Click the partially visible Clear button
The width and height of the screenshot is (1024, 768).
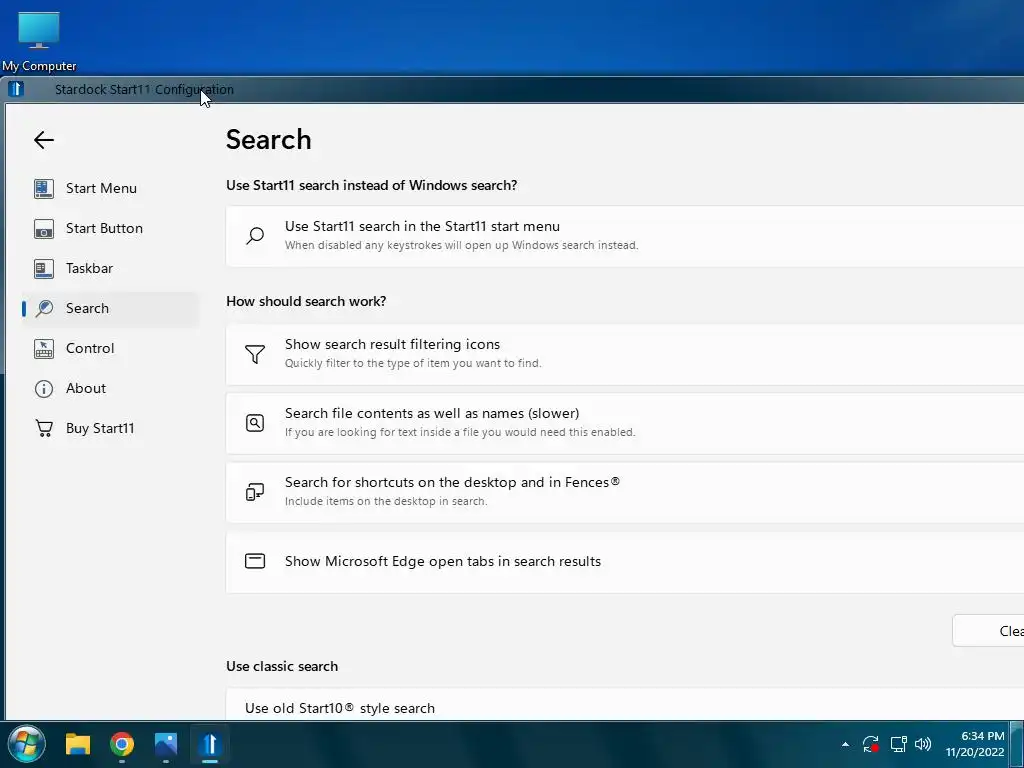click(989, 631)
